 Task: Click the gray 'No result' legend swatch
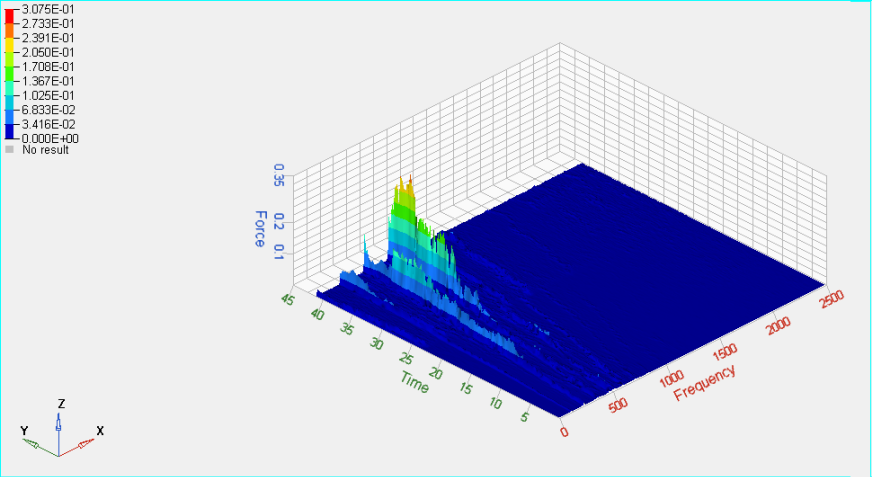[x=9, y=150]
